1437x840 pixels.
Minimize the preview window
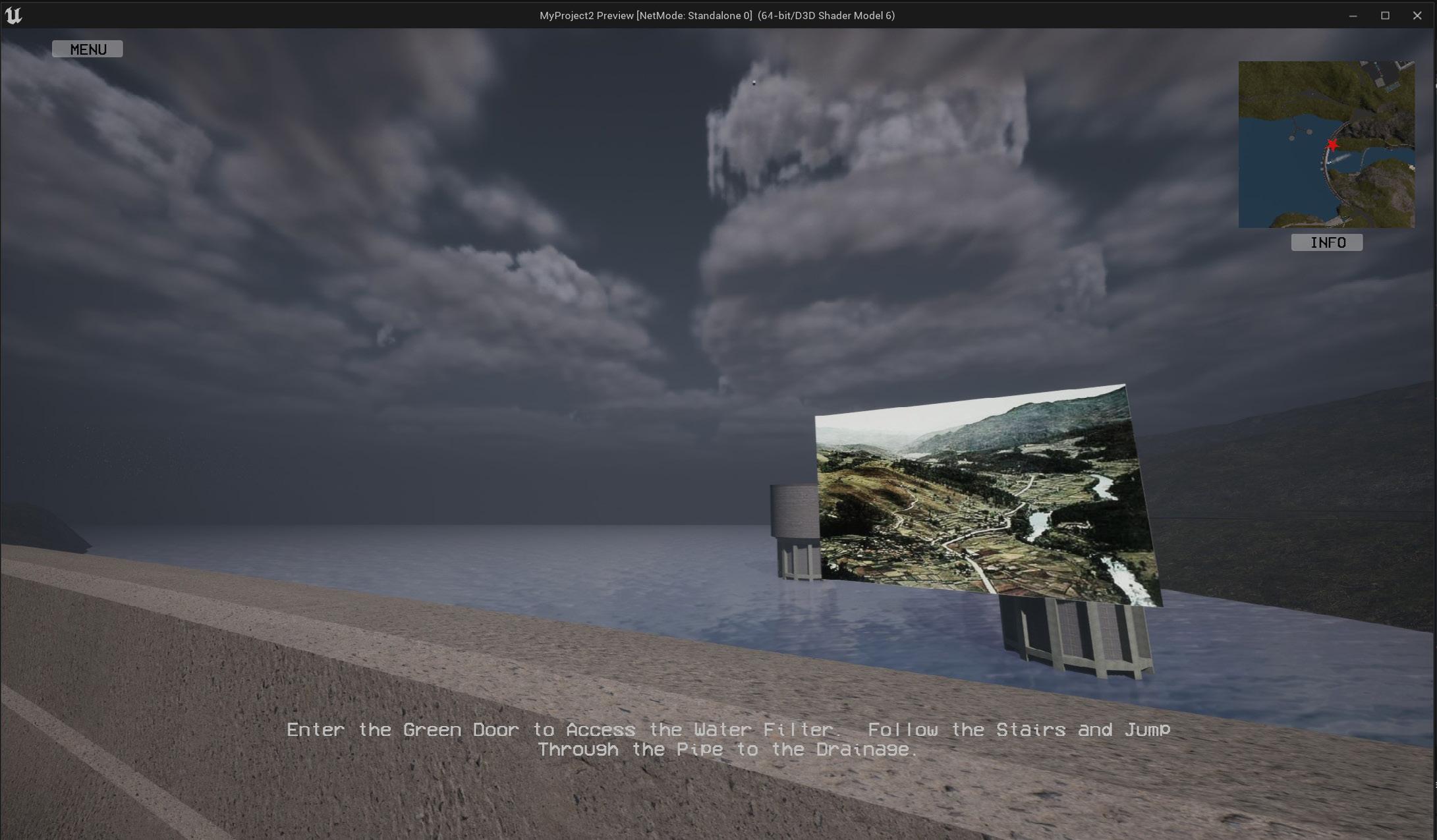coord(1353,15)
